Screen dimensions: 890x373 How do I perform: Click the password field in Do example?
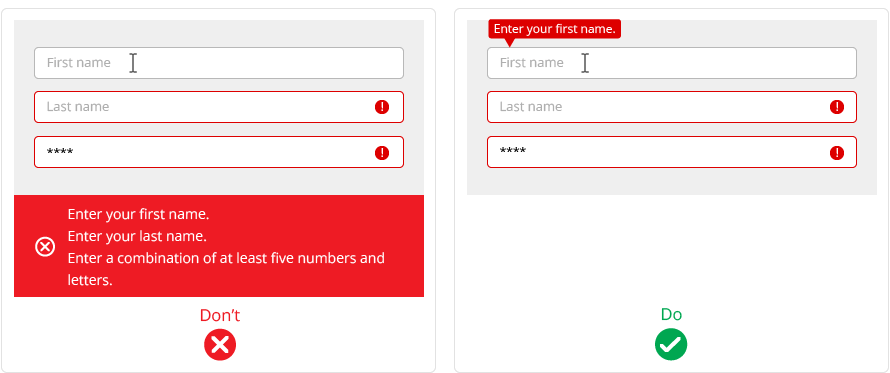[671, 152]
